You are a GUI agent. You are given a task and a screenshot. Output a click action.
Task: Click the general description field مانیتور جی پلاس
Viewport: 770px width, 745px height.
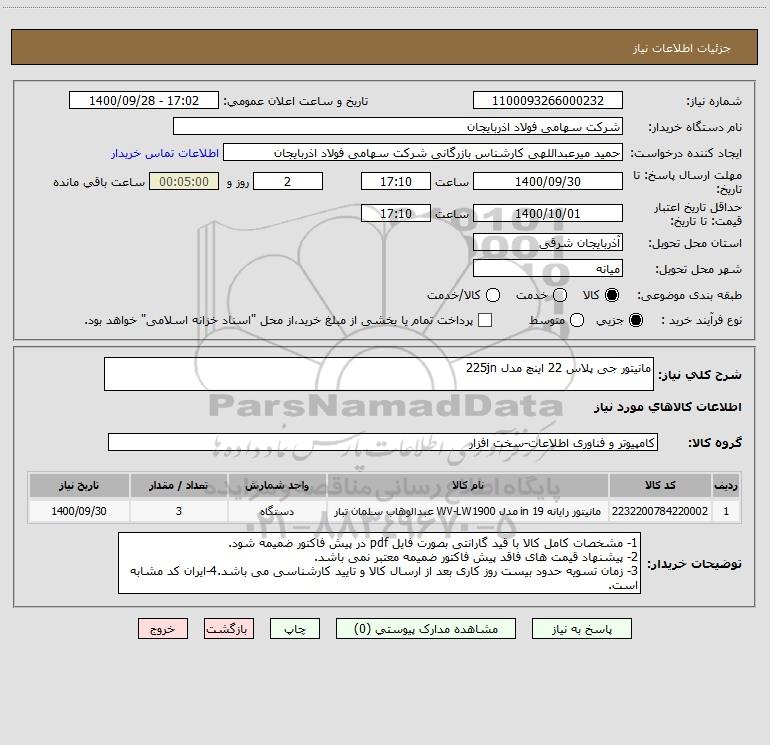[379, 374]
